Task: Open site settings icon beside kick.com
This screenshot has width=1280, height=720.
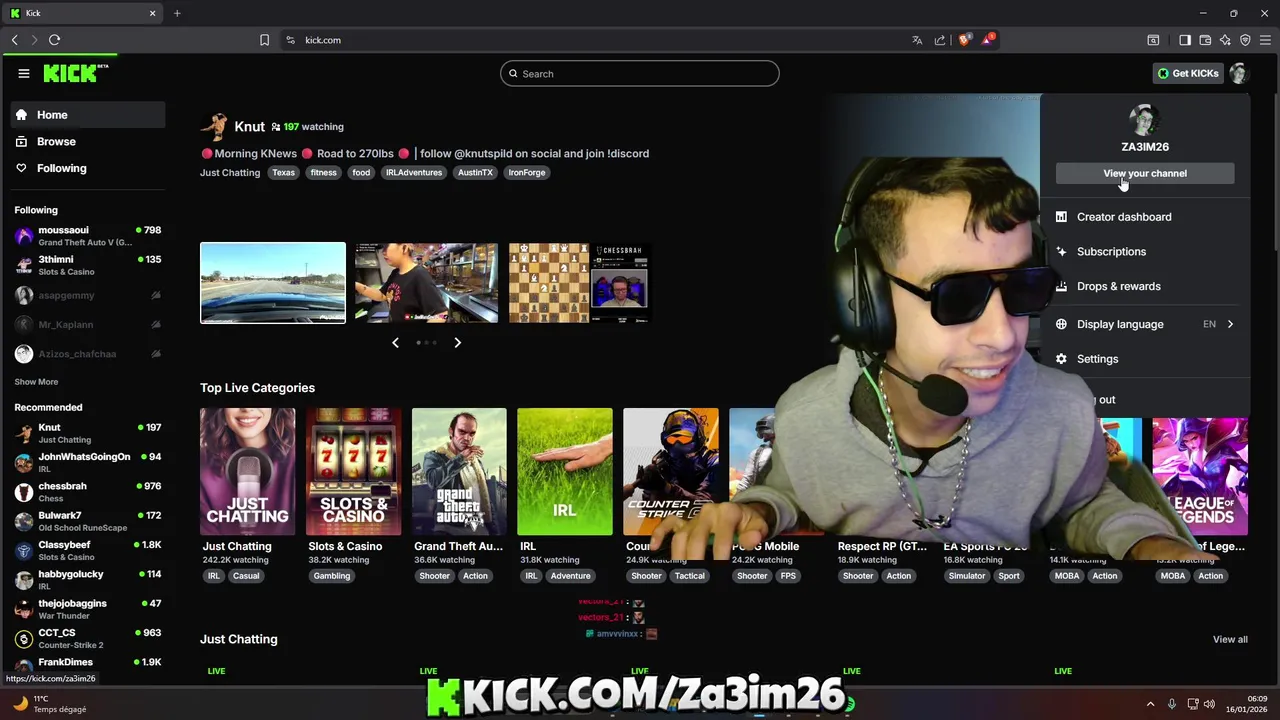Action: 290,40
